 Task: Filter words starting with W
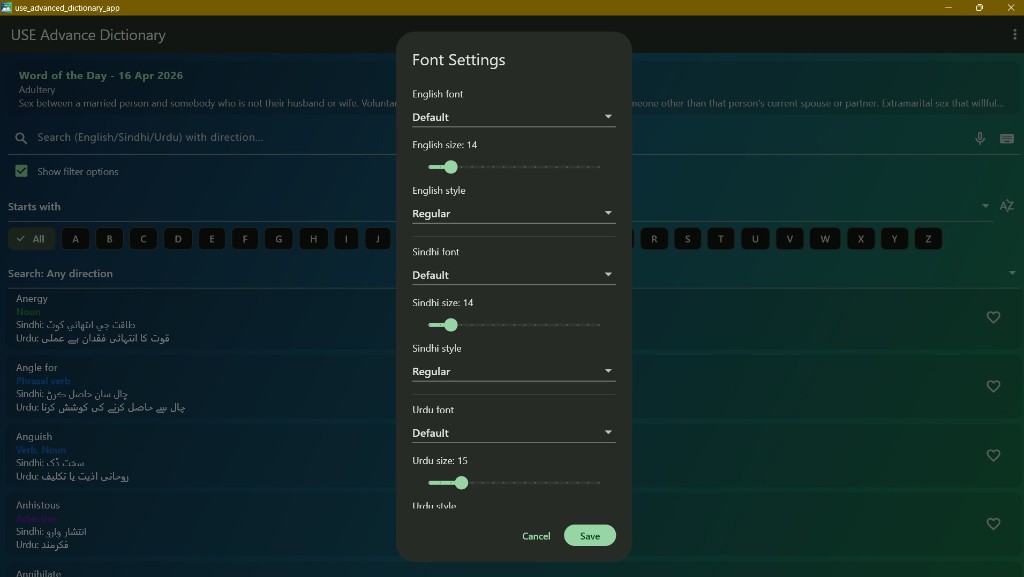(x=825, y=239)
